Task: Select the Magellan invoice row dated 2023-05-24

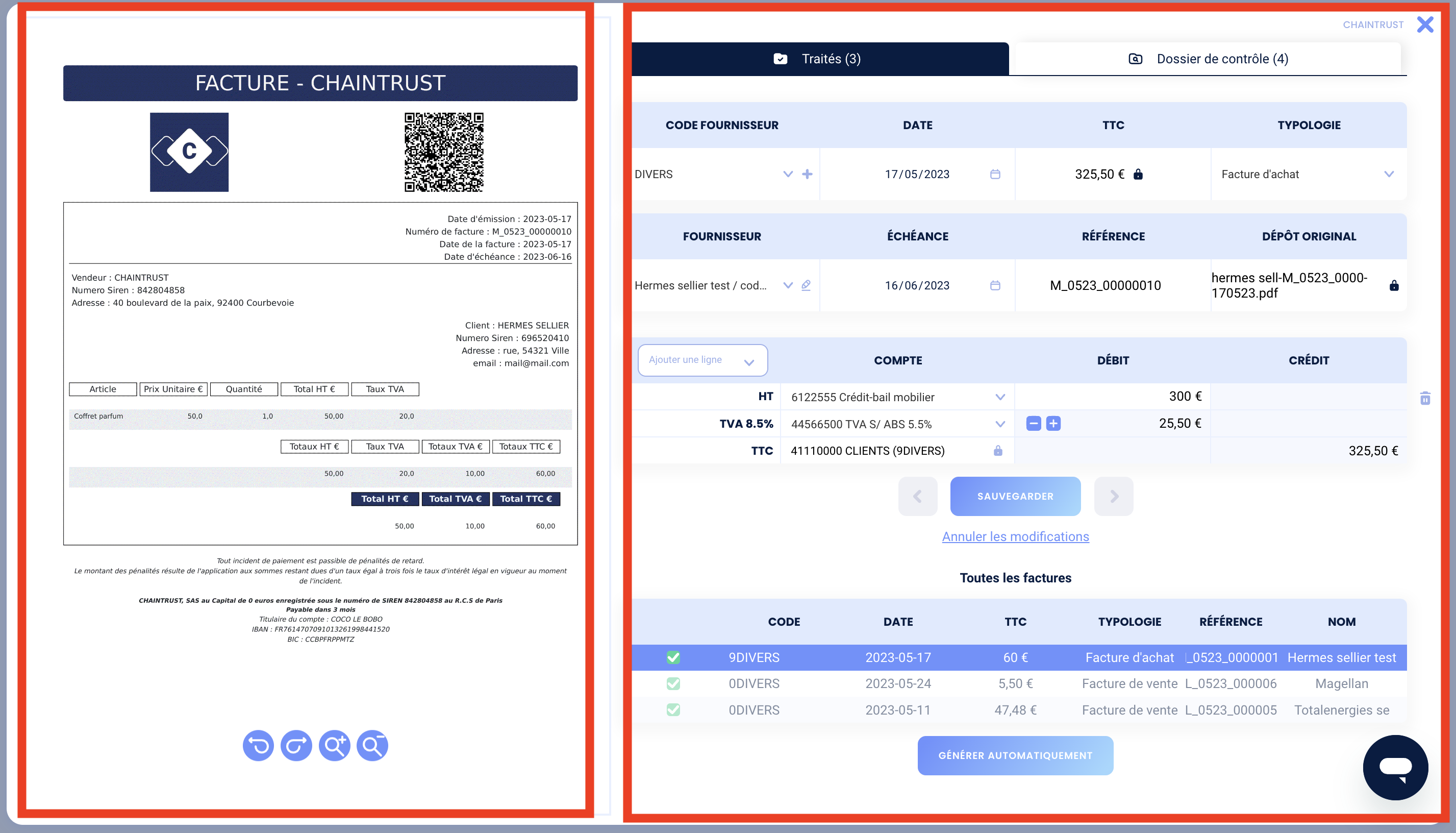Action: click(x=1019, y=683)
